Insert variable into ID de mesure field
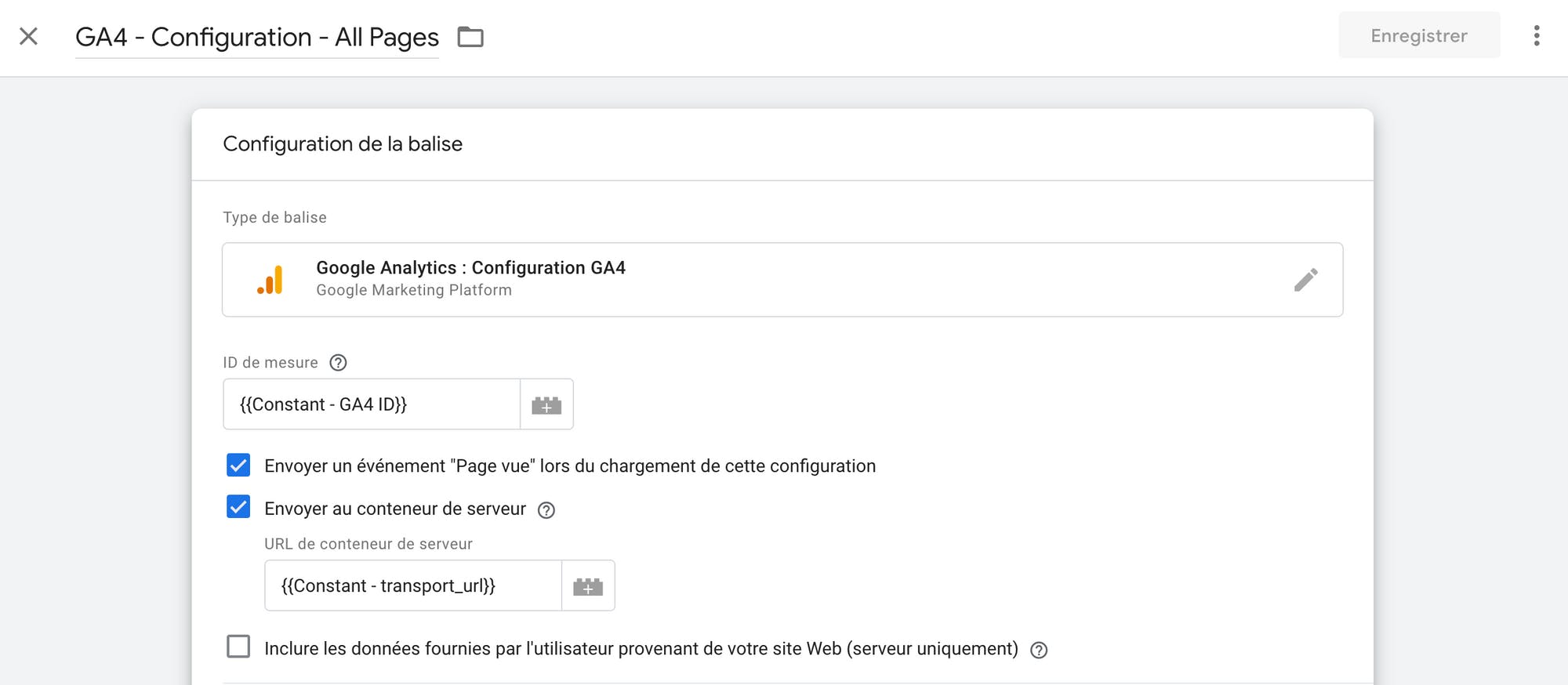 [546, 404]
